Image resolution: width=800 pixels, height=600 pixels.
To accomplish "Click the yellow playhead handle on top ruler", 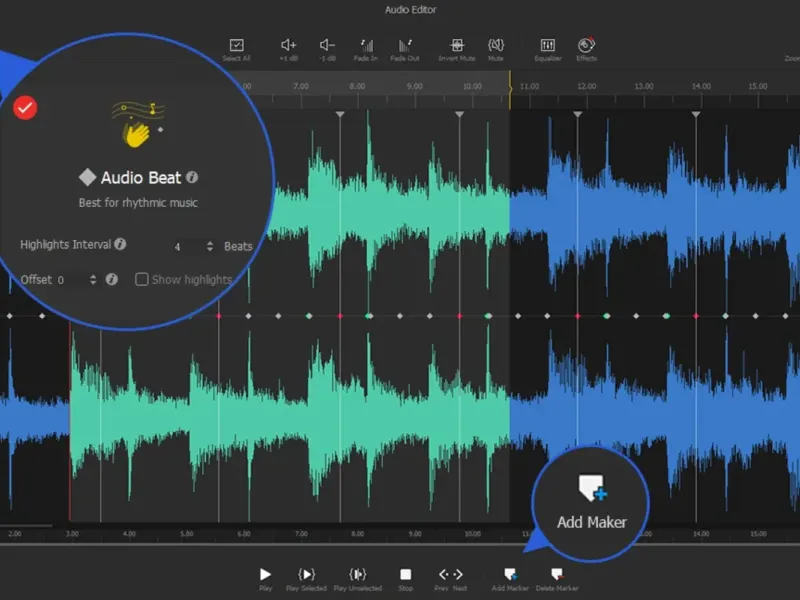I will [x=510, y=88].
